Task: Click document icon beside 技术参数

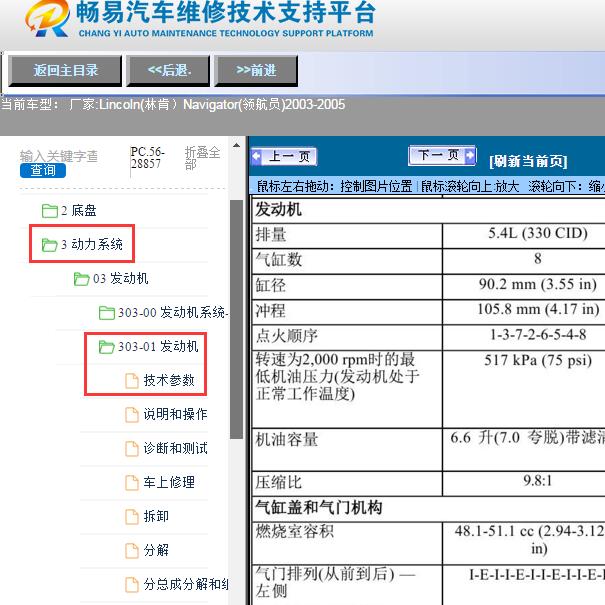Action: pos(132,381)
